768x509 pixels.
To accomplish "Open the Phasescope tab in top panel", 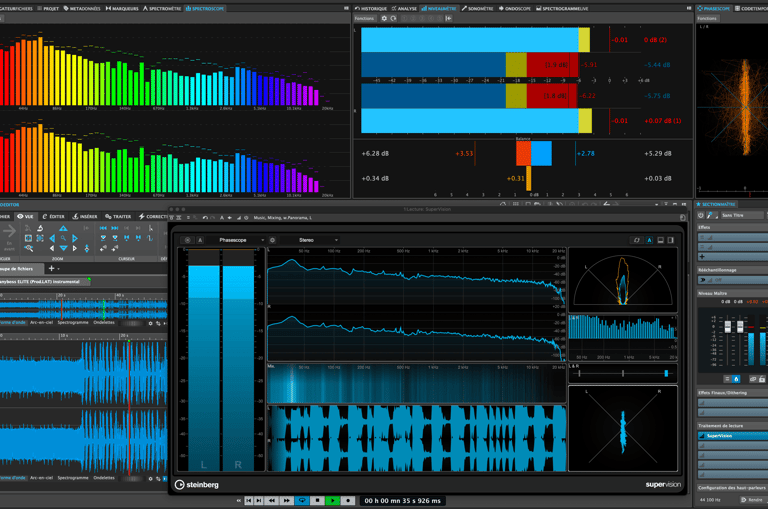I will 714,8.
